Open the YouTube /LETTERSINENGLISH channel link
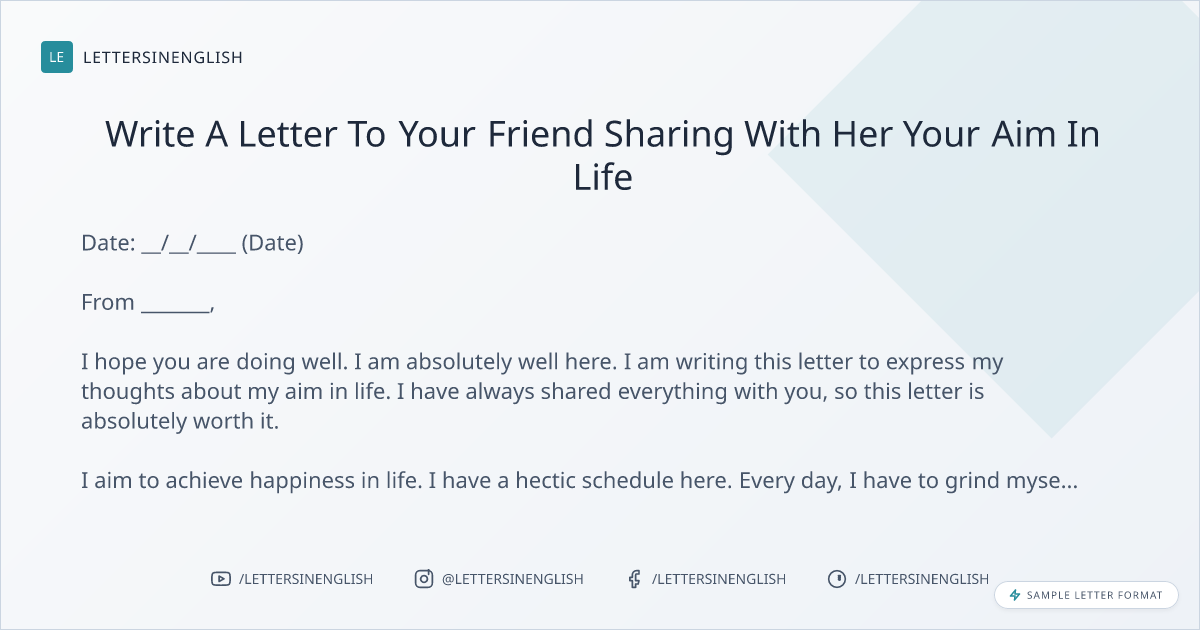This screenshot has height=630, width=1200. click(x=305, y=579)
